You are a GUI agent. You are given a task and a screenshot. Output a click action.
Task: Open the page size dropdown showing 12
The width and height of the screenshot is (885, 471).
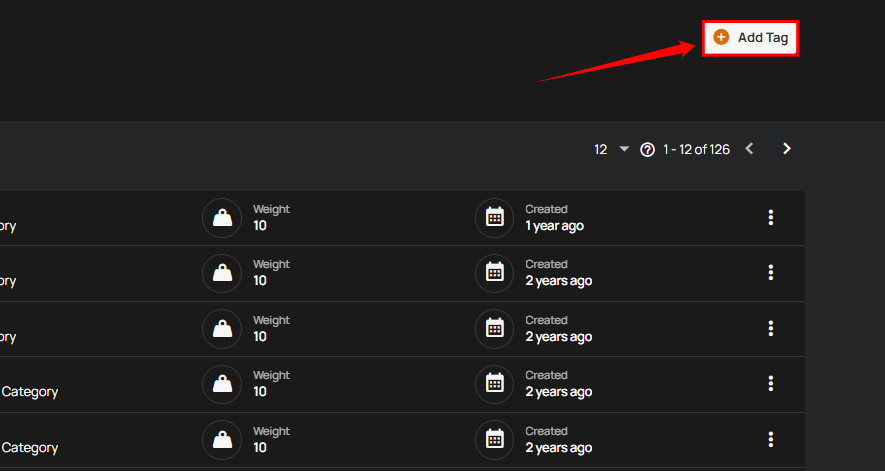click(611, 150)
